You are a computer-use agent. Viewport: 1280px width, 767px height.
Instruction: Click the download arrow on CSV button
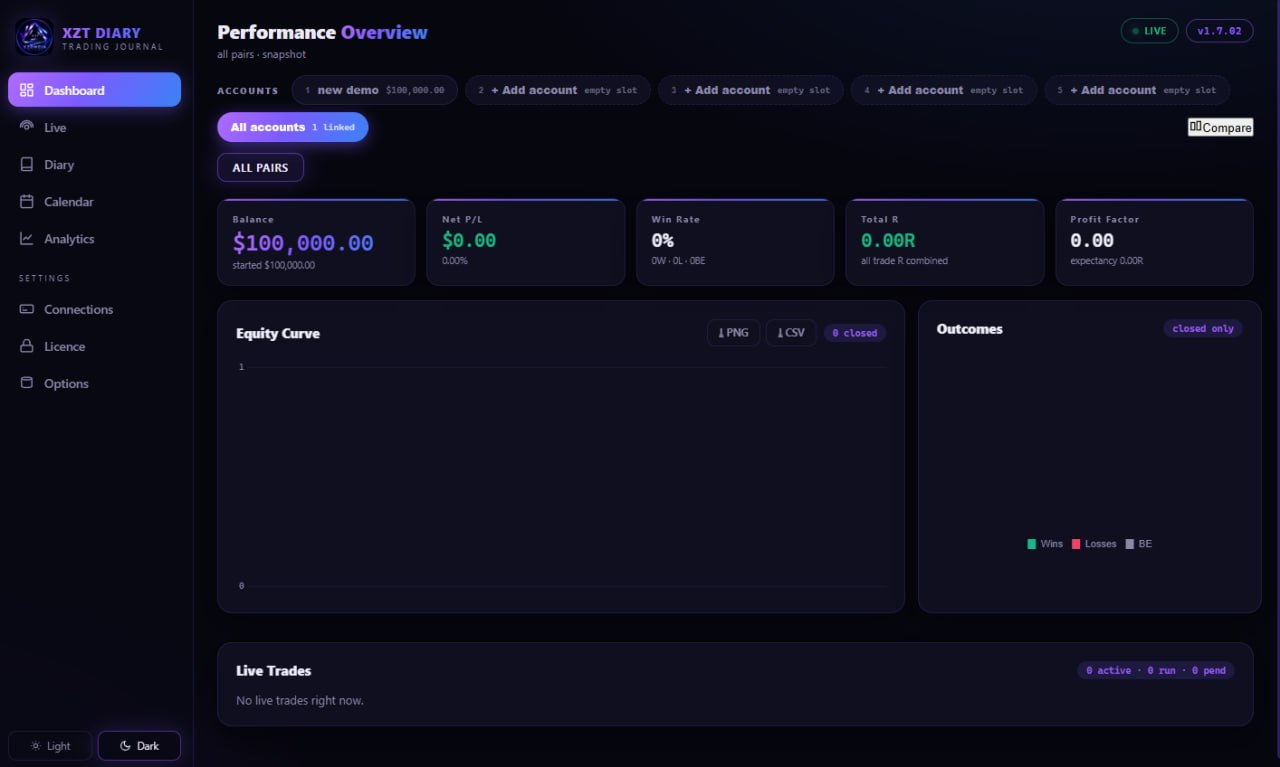point(780,333)
